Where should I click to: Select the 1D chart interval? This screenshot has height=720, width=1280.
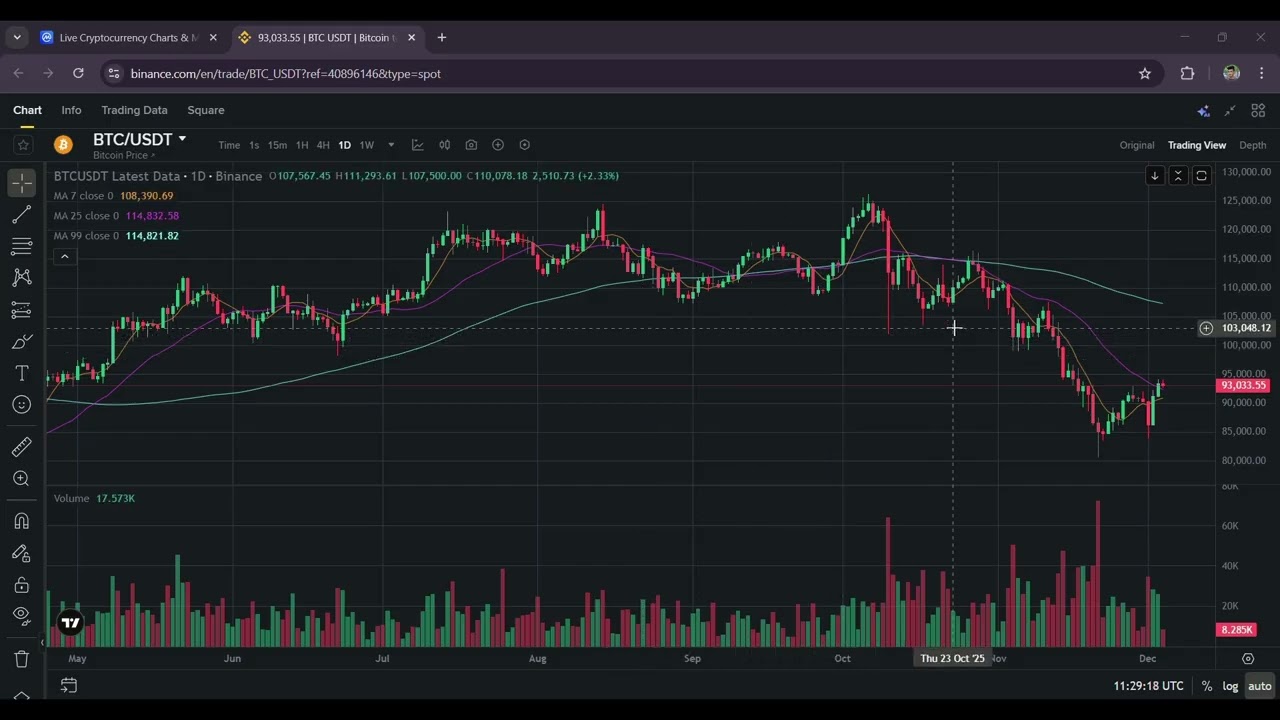coord(344,145)
